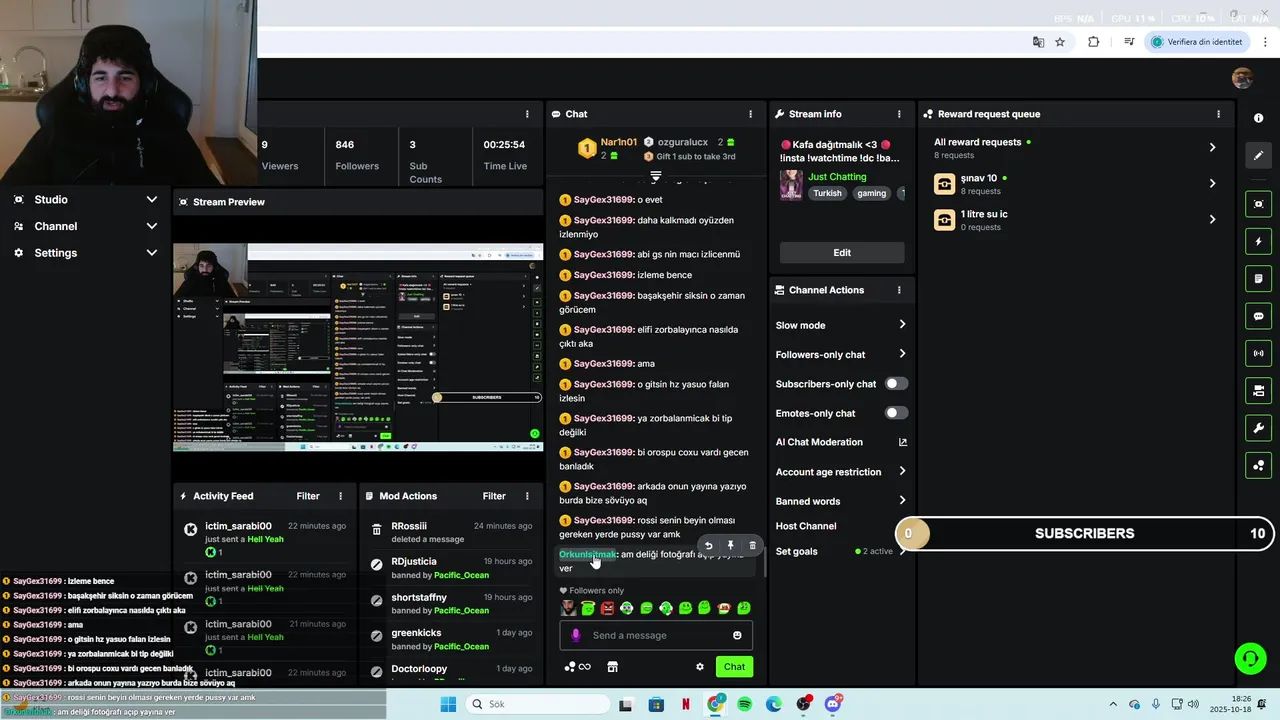Toggle Emotes-only chat switch

point(896,413)
